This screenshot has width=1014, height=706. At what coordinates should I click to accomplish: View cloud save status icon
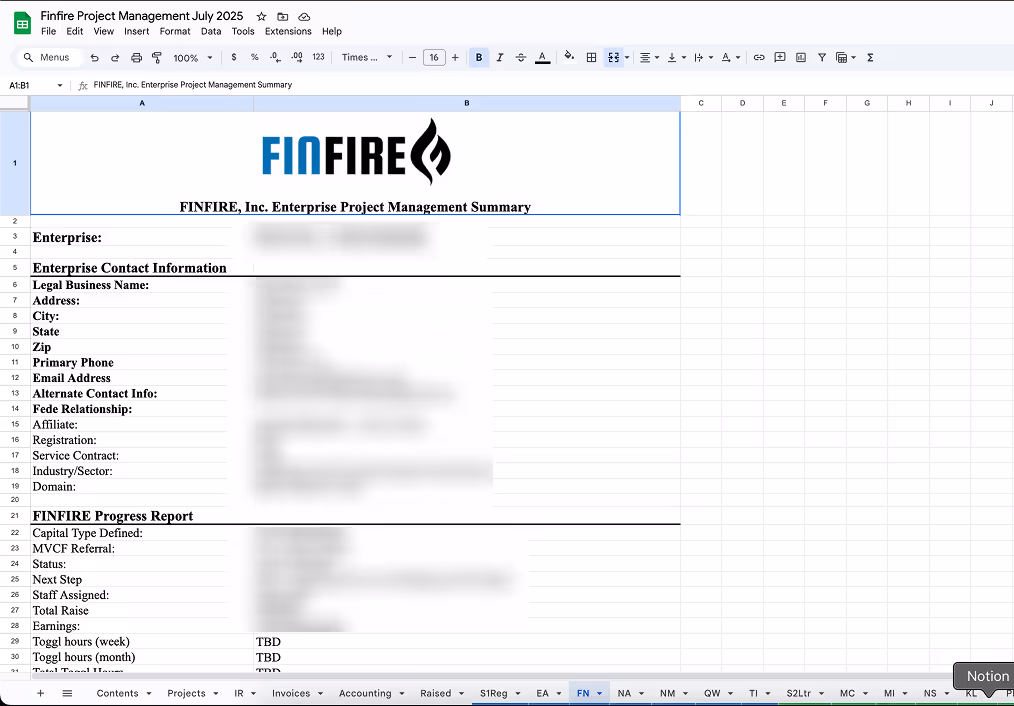click(x=304, y=16)
